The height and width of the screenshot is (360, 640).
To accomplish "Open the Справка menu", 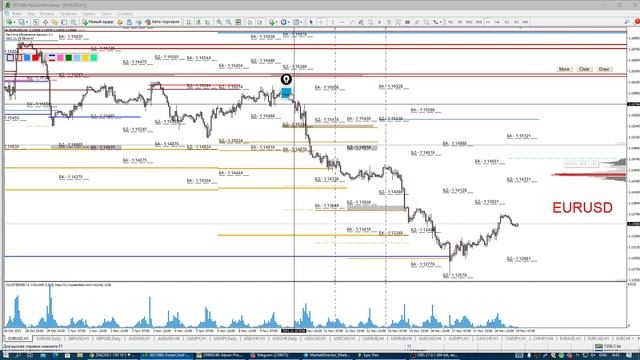I will pyautogui.click(x=125, y=13).
